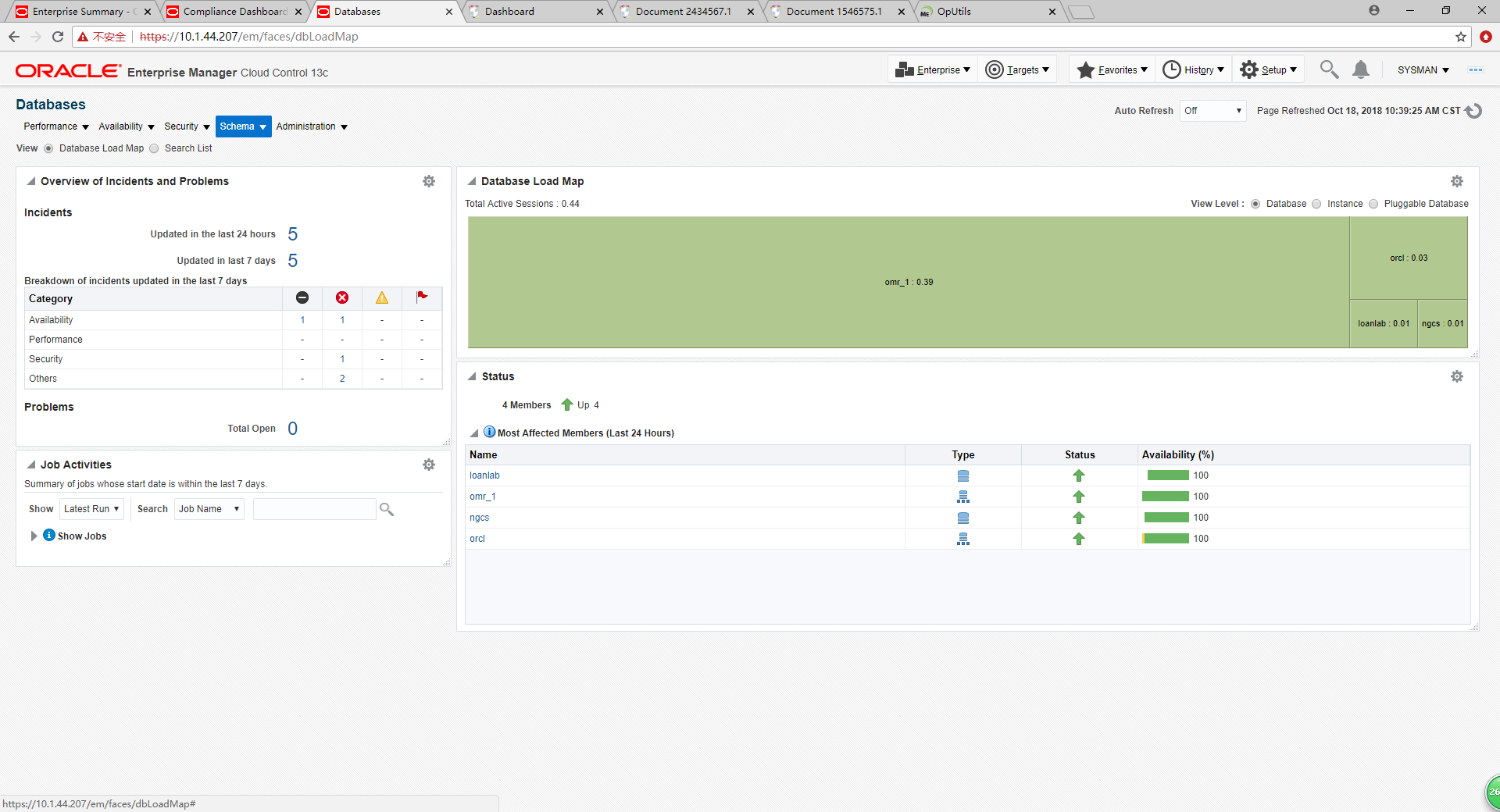Screen dimensions: 1500x812
Task: Click the search magnifier icon in header
Action: point(1328,70)
